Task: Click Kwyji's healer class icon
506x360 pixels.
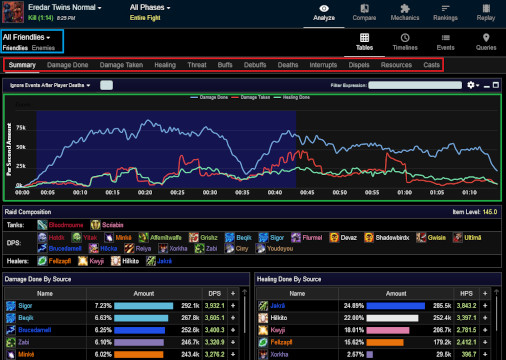Action: [x=83, y=261]
